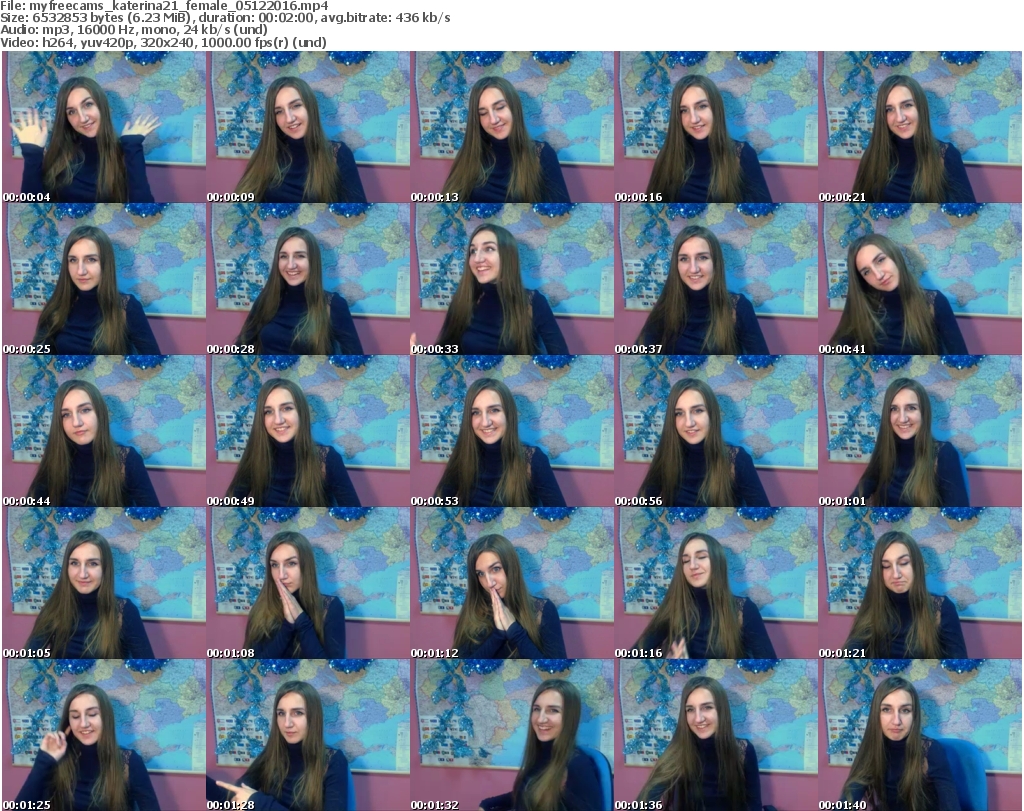Pick the thumbnail stamped 00:00:28
The height and width of the screenshot is (811, 1024).
(x=308, y=279)
